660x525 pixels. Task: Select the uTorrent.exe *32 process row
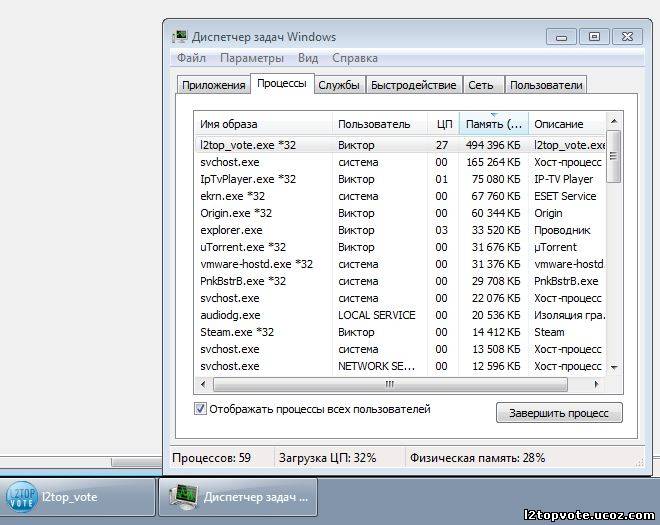click(x=243, y=247)
